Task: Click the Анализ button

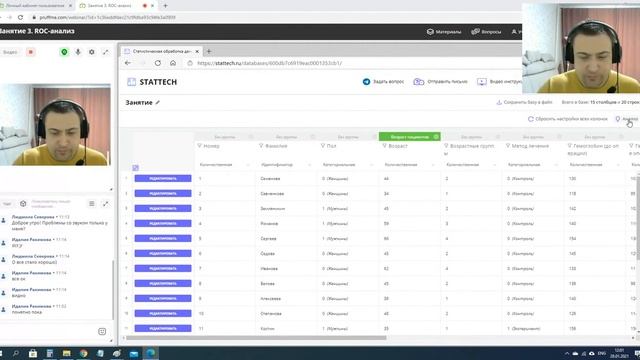Action: (x=627, y=119)
